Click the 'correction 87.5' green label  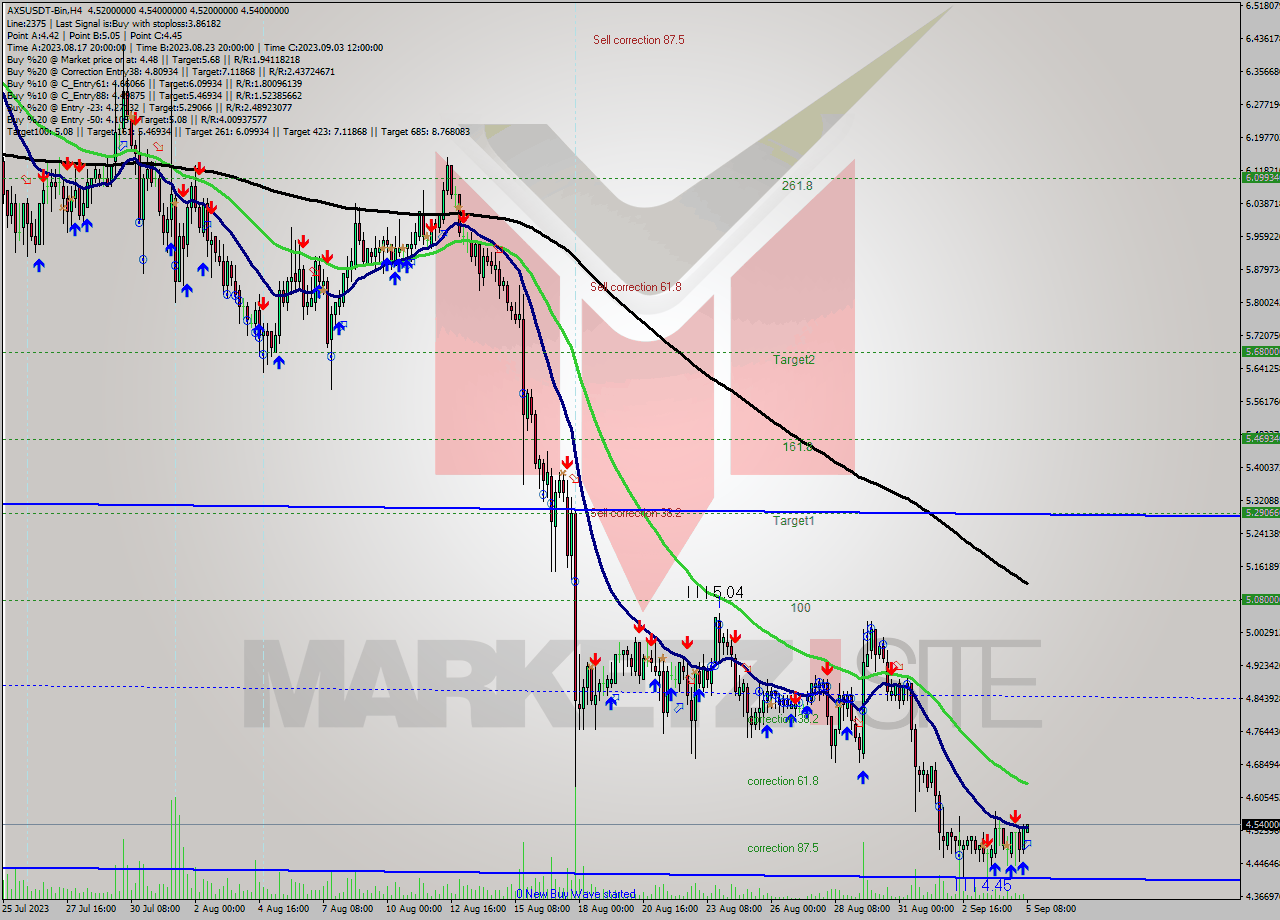(x=783, y=848)
